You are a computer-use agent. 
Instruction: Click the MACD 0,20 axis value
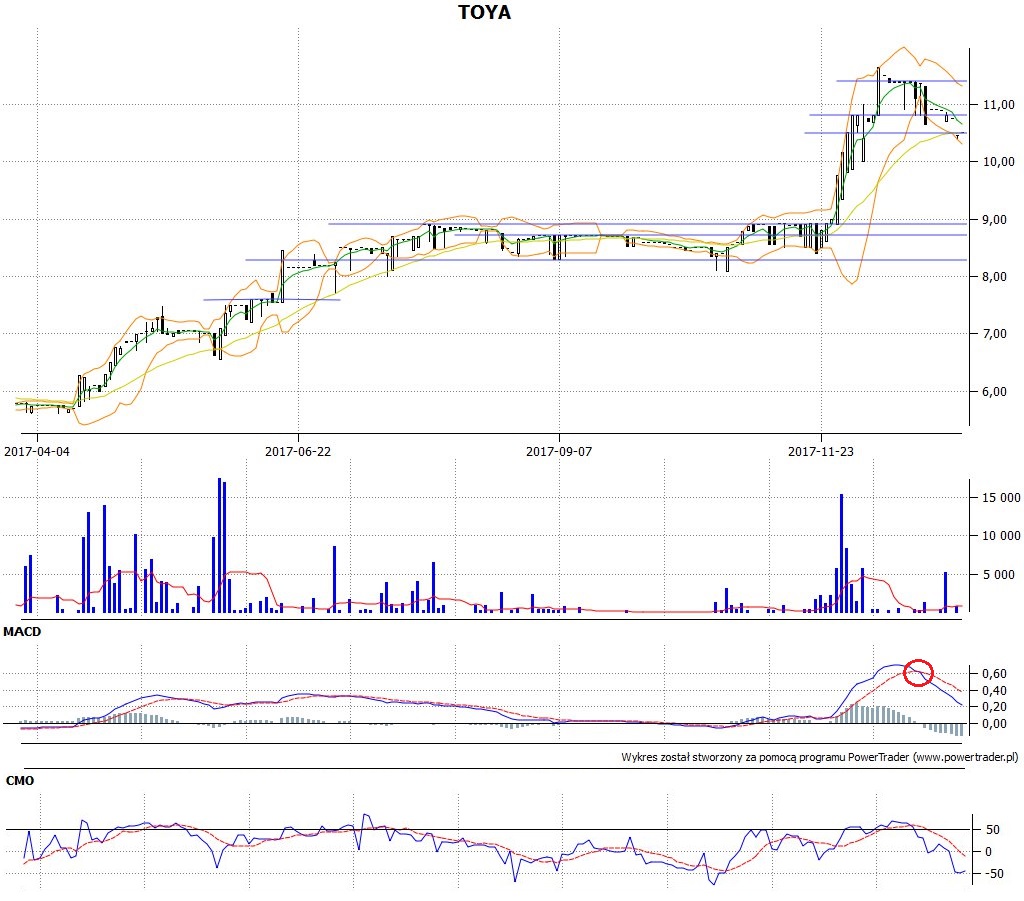click(x=994, y=706)
